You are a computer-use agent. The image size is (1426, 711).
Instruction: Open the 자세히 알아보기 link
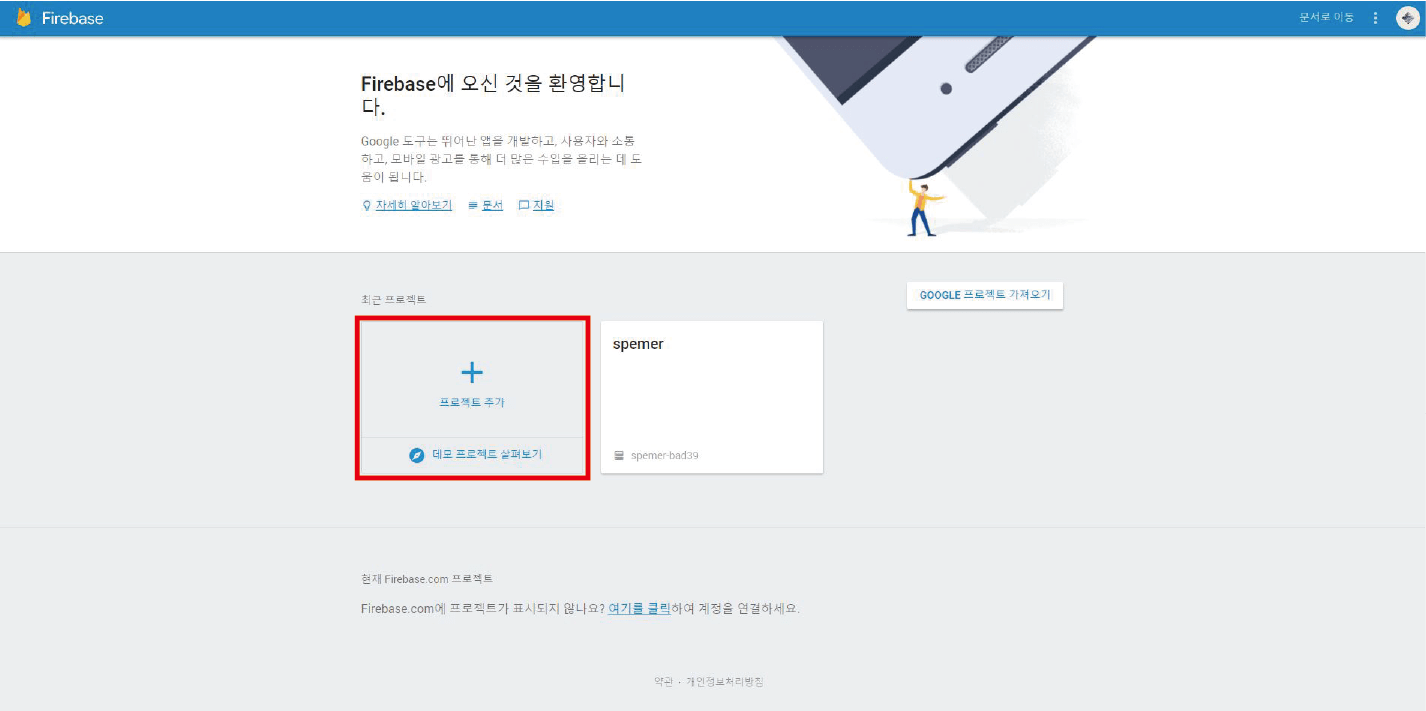414,205
